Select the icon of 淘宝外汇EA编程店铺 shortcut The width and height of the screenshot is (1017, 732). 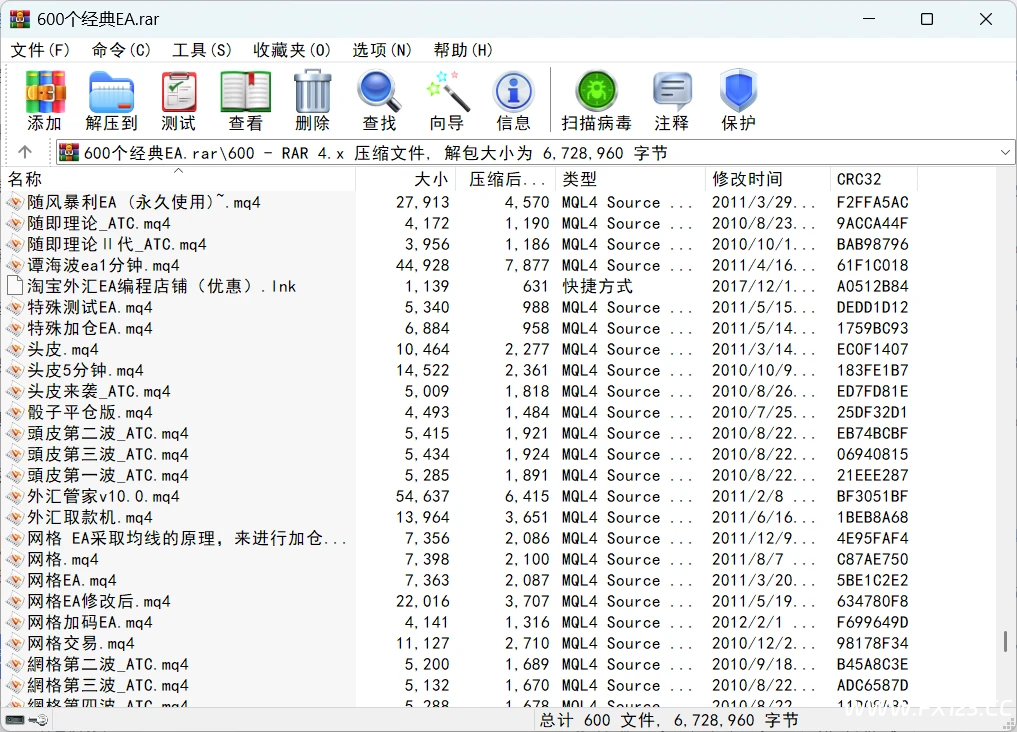click(15, 286)
